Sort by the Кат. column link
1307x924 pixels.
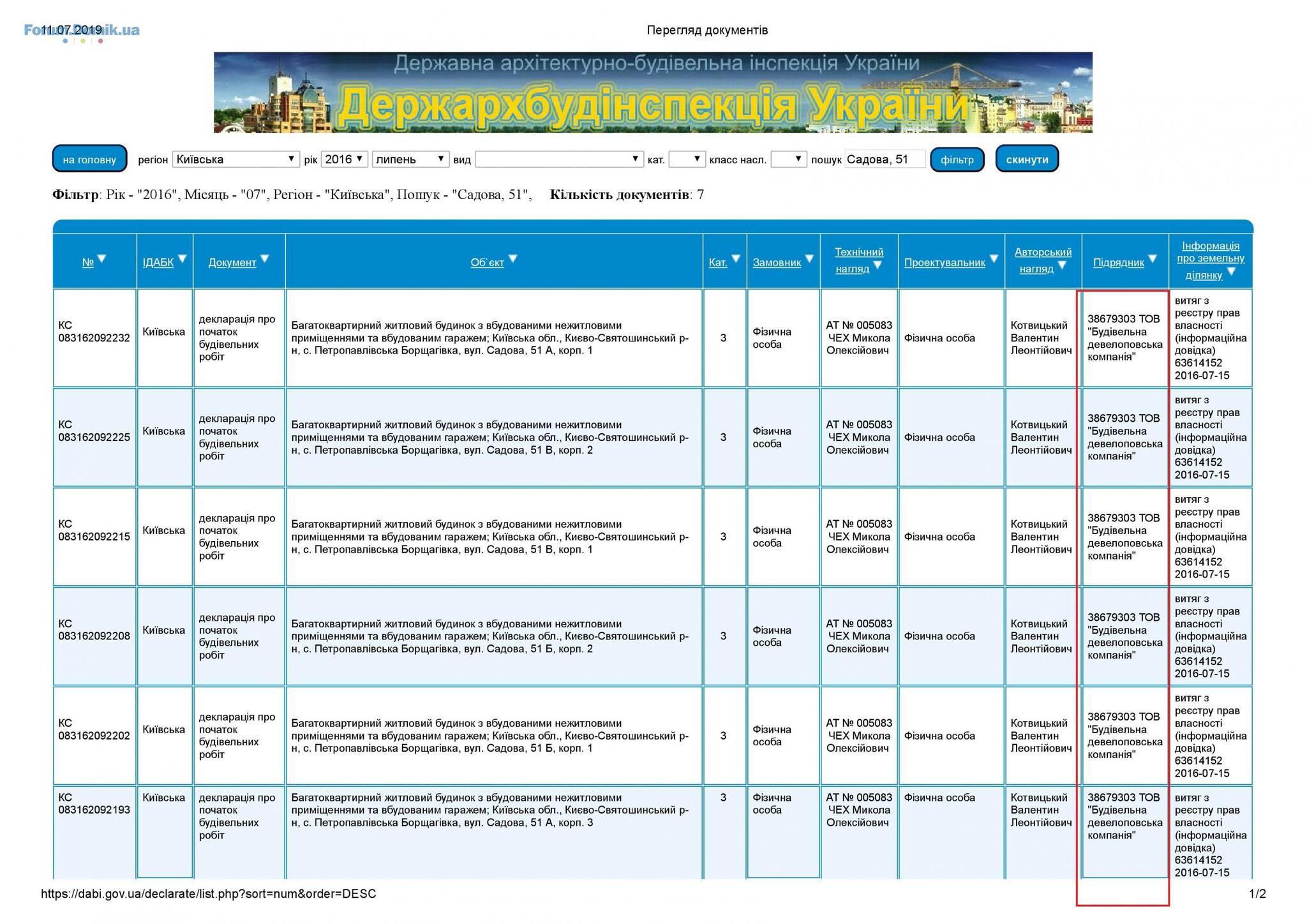(718, 262)
